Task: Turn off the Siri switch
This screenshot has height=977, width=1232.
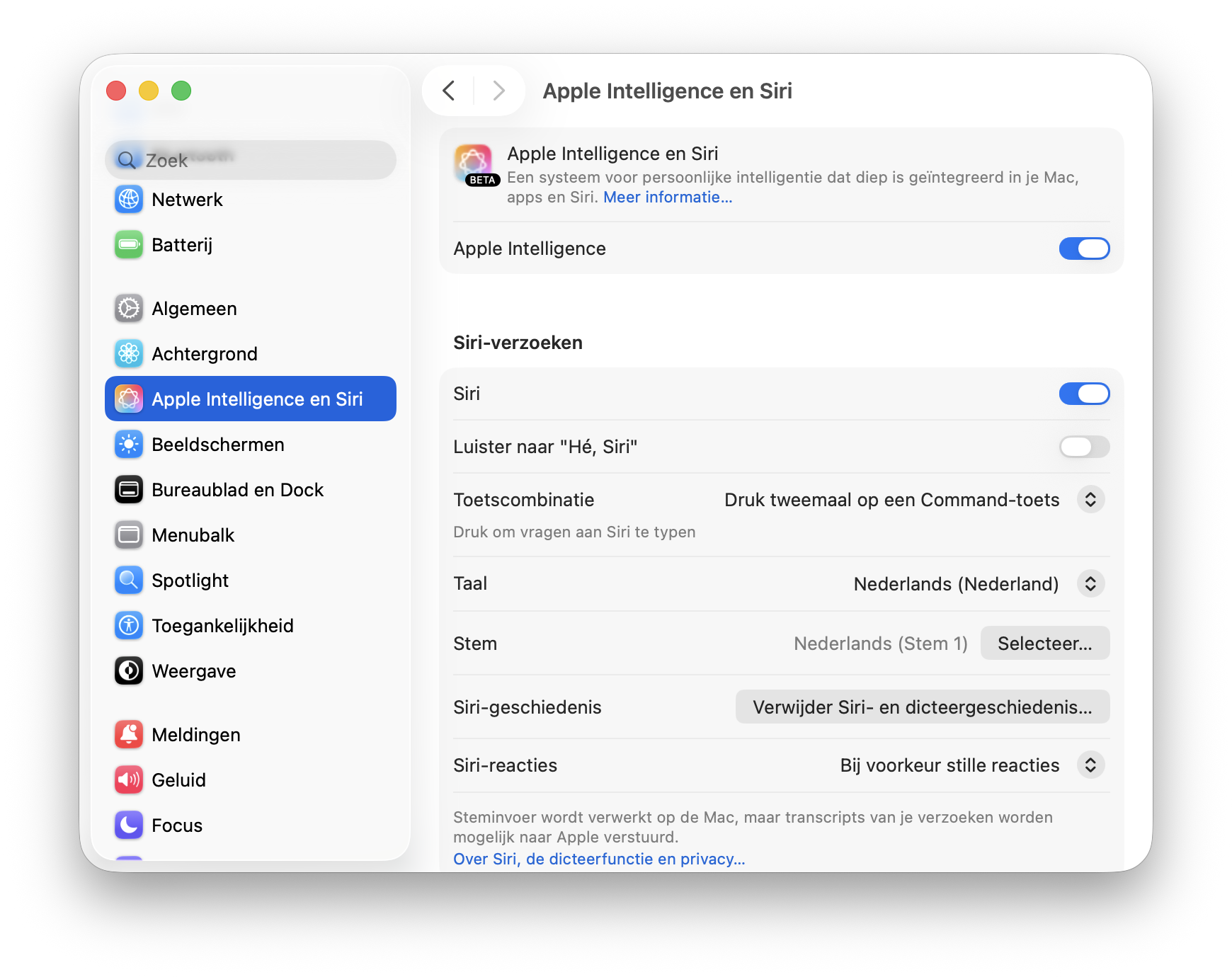Action: (1084, 394)
